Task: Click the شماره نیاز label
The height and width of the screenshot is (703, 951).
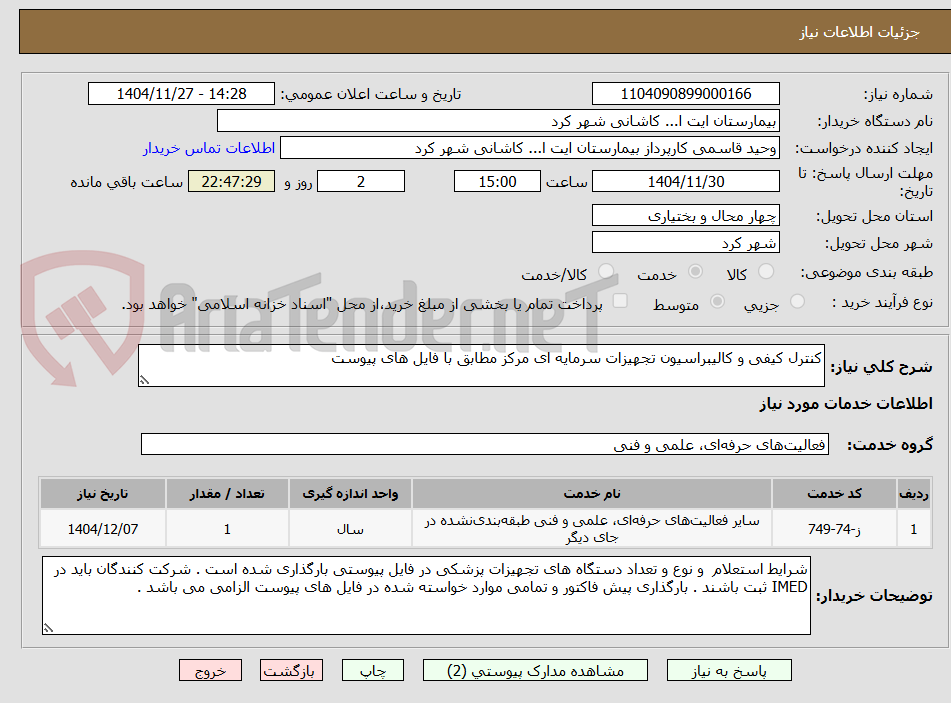Action: [898, 95]
